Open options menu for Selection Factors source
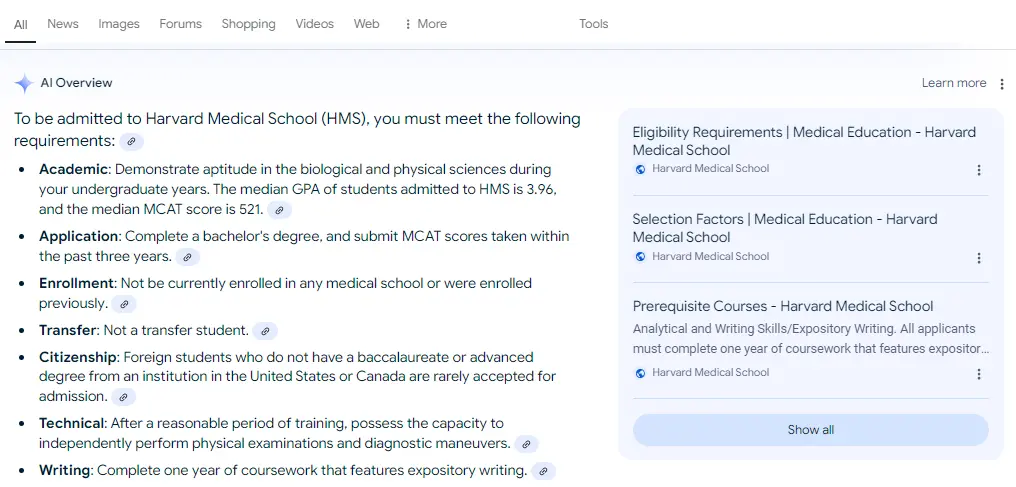The width and height of the screenshot is (1016, 487). coord(979,258)
